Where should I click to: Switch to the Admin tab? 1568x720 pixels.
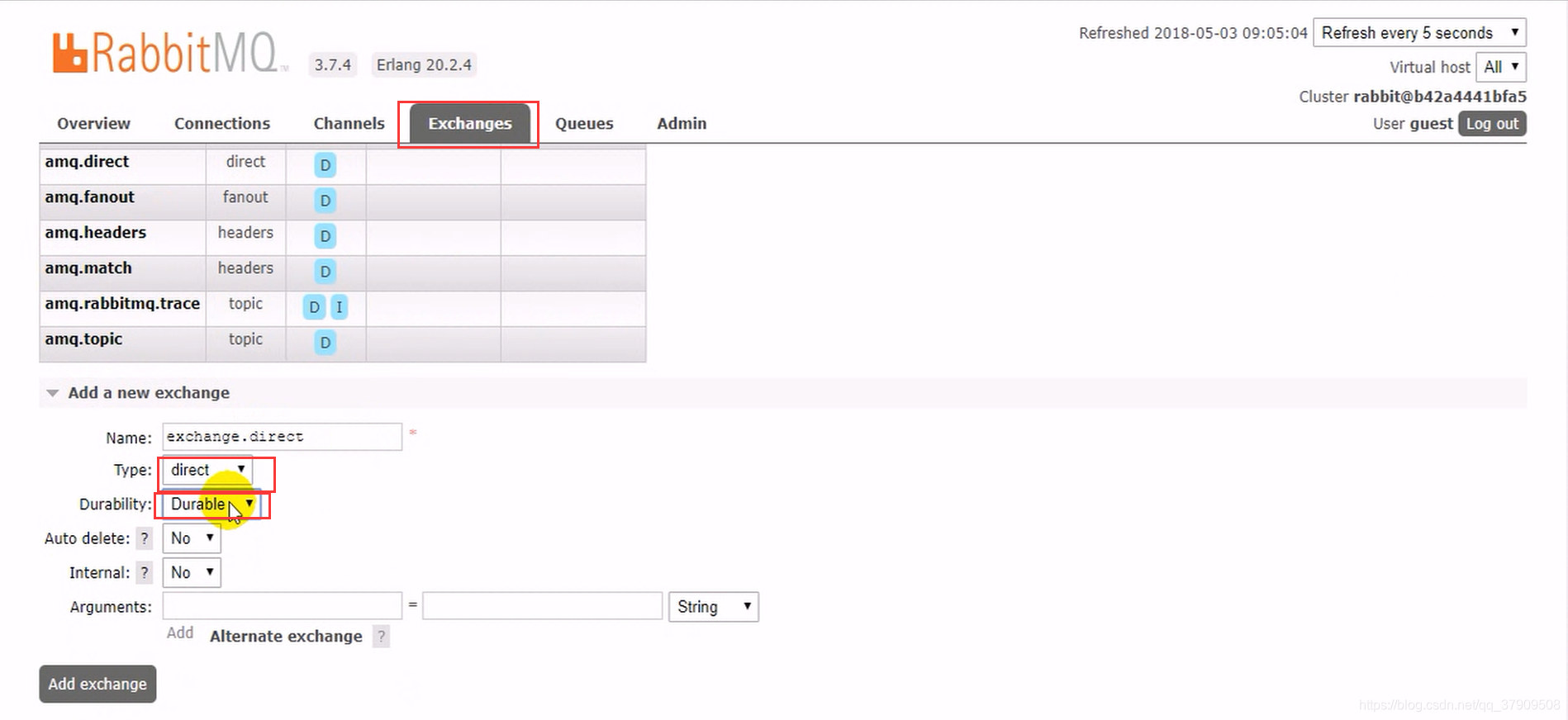pos(682,124)
